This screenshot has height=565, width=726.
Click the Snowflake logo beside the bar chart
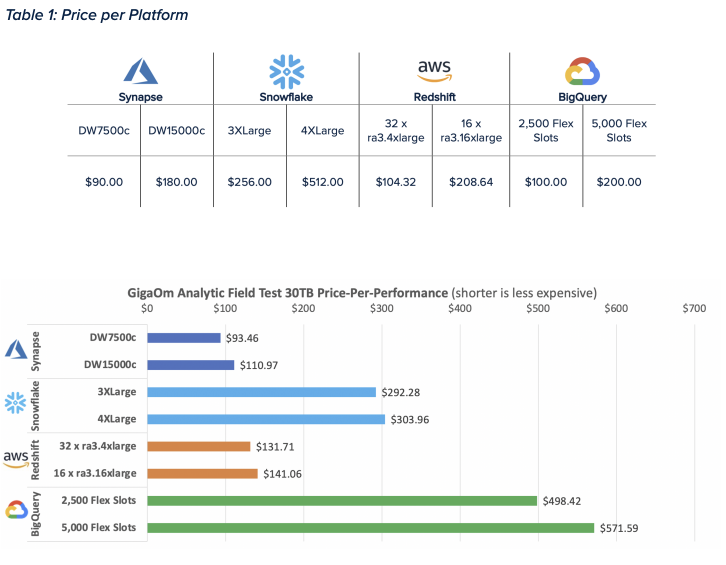[x=15, y=403]
